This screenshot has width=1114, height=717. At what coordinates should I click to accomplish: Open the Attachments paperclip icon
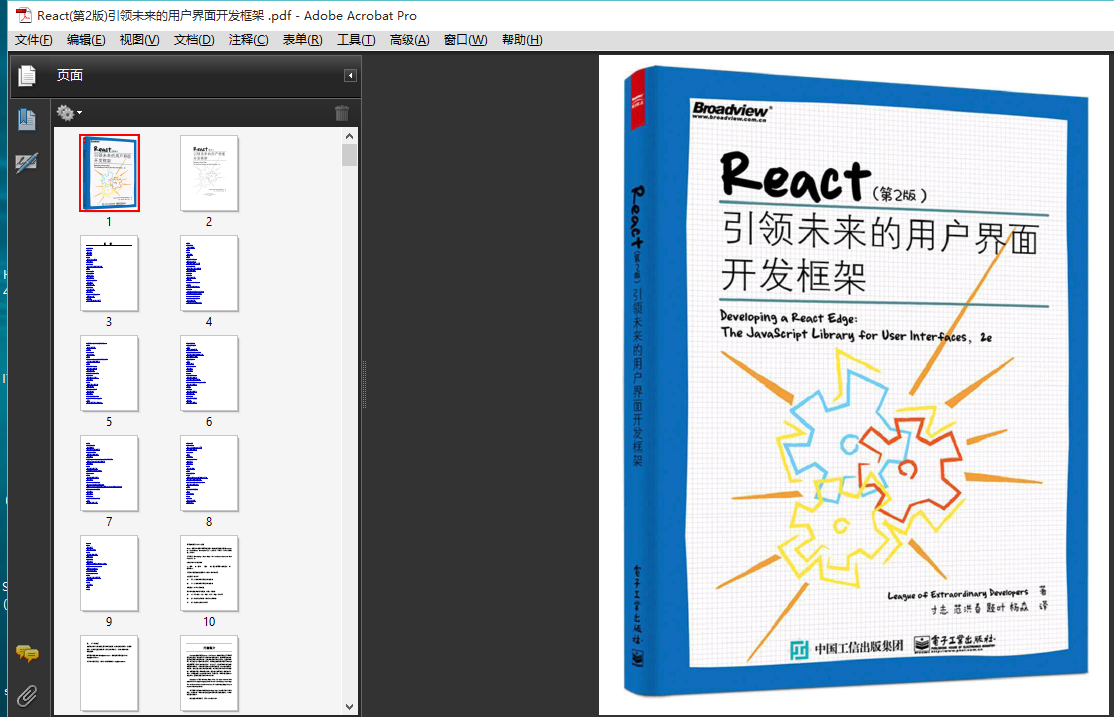(27, 696)
